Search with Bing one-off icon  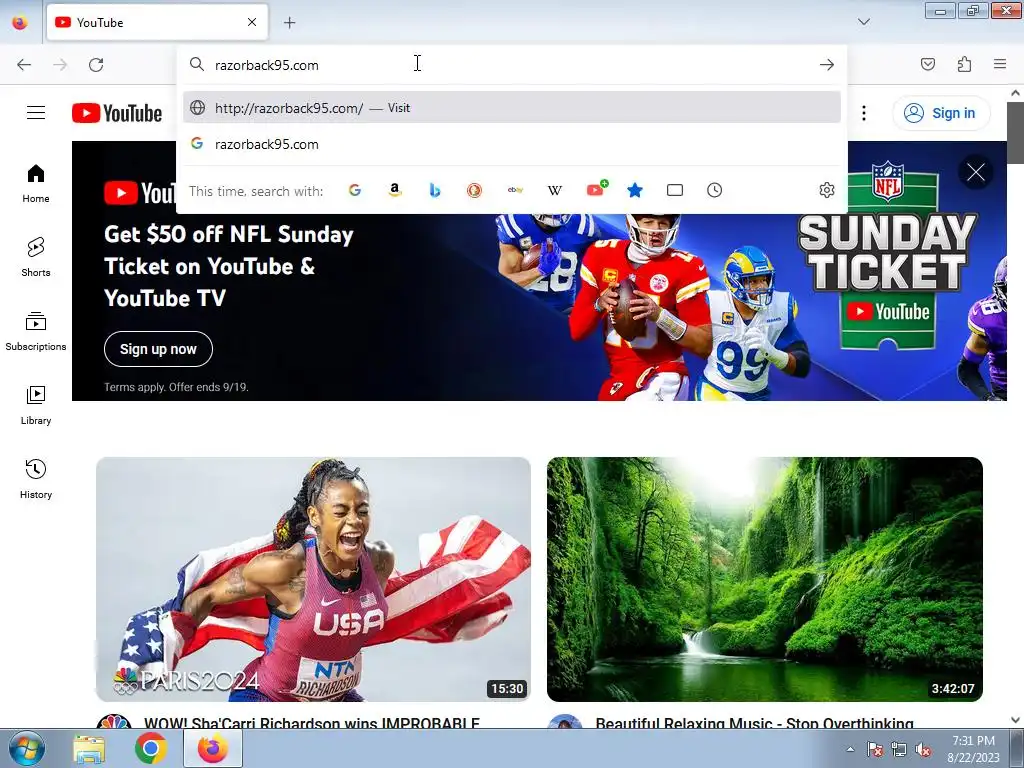point(435,190)
